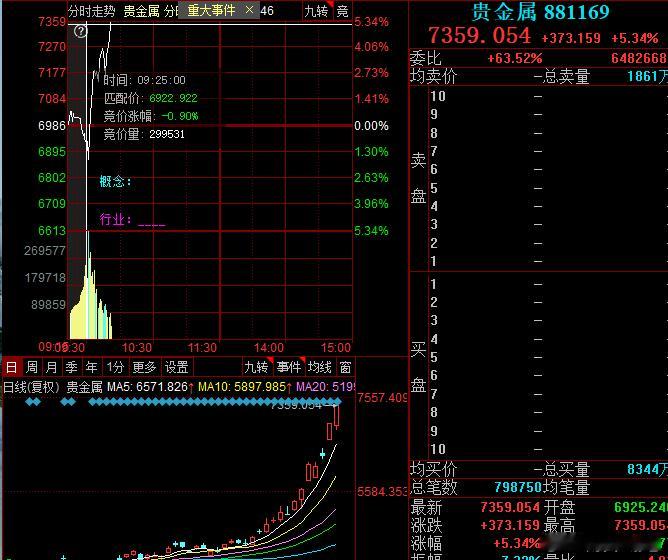Open the 重大事件 tab
668x560 pixels.
click(211, 10)
